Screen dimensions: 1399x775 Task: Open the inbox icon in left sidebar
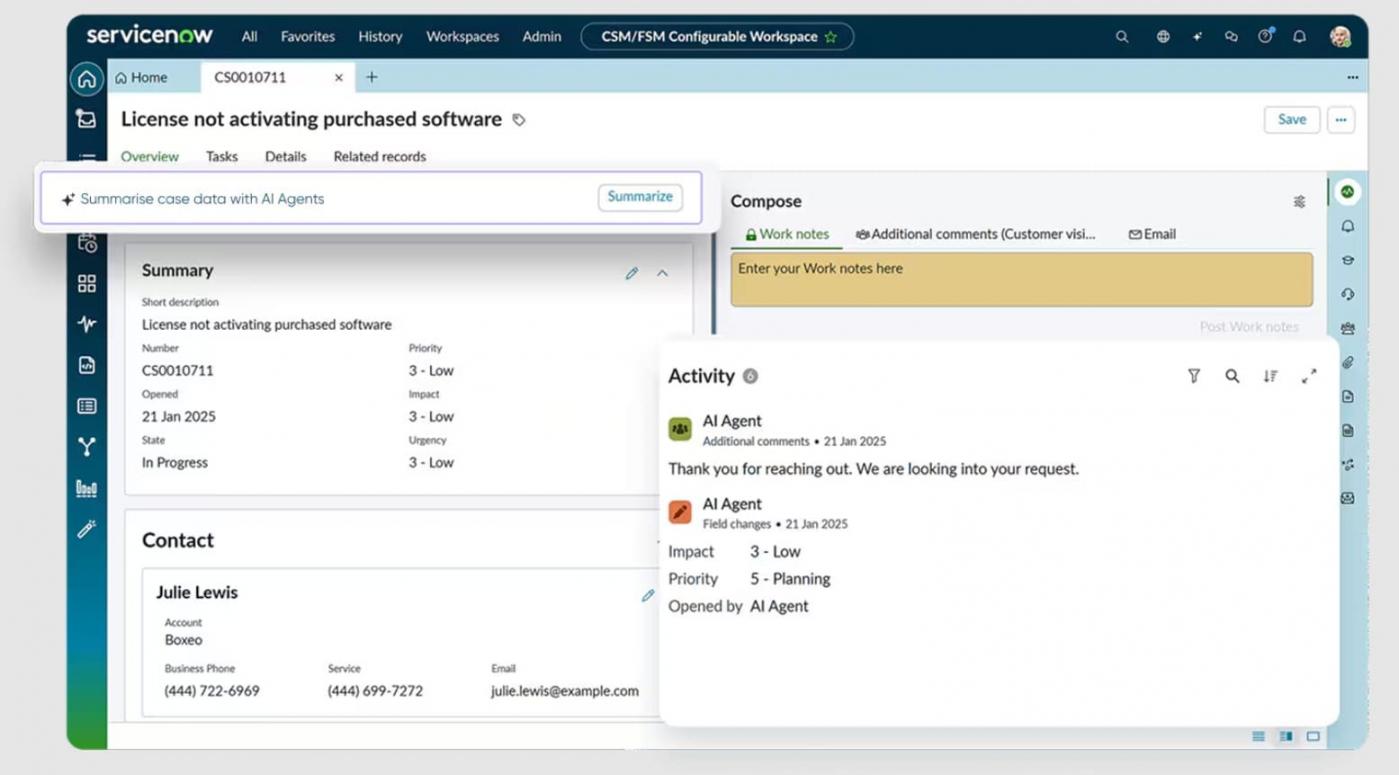87,119
